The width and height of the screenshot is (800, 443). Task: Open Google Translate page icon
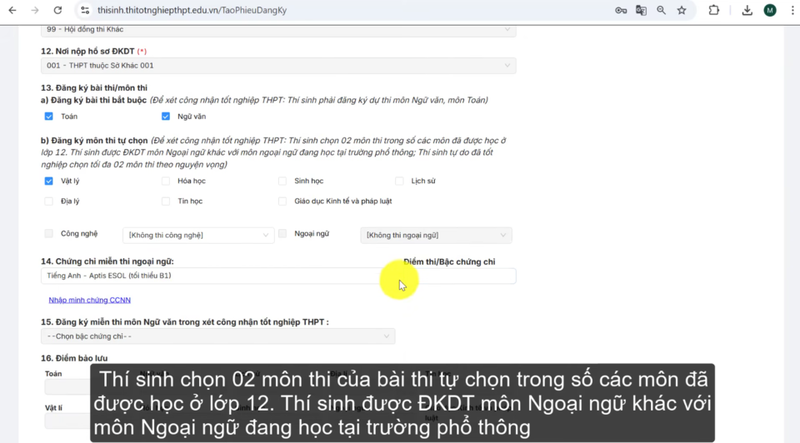coord(641,10)
